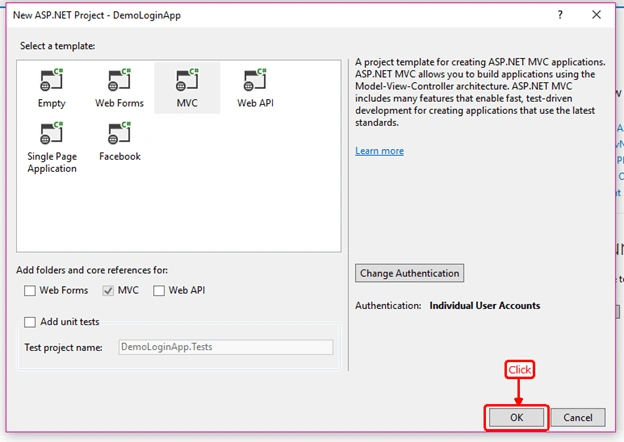Click the Add folders and core references label

click(92, 270)
